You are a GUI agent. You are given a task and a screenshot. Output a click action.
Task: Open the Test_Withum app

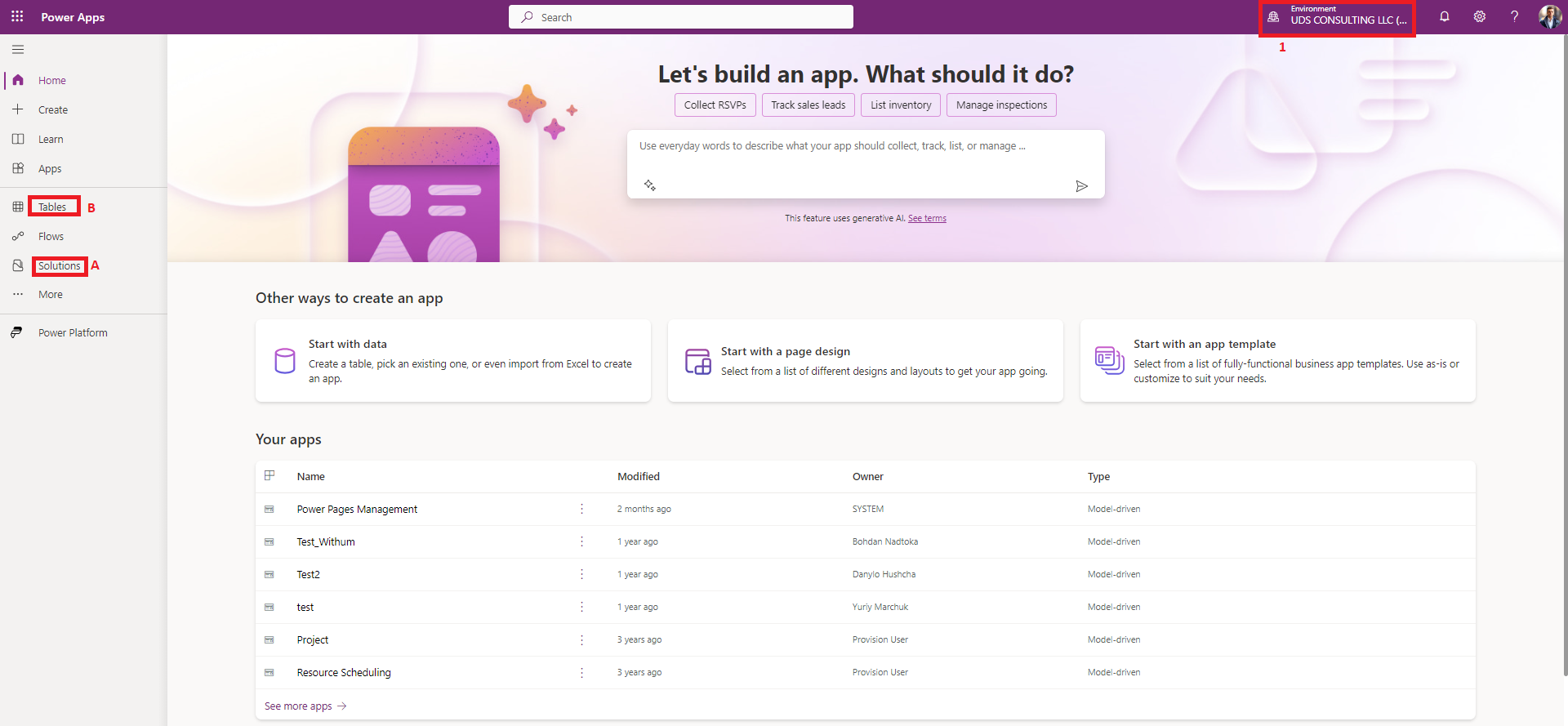point(326,541)
